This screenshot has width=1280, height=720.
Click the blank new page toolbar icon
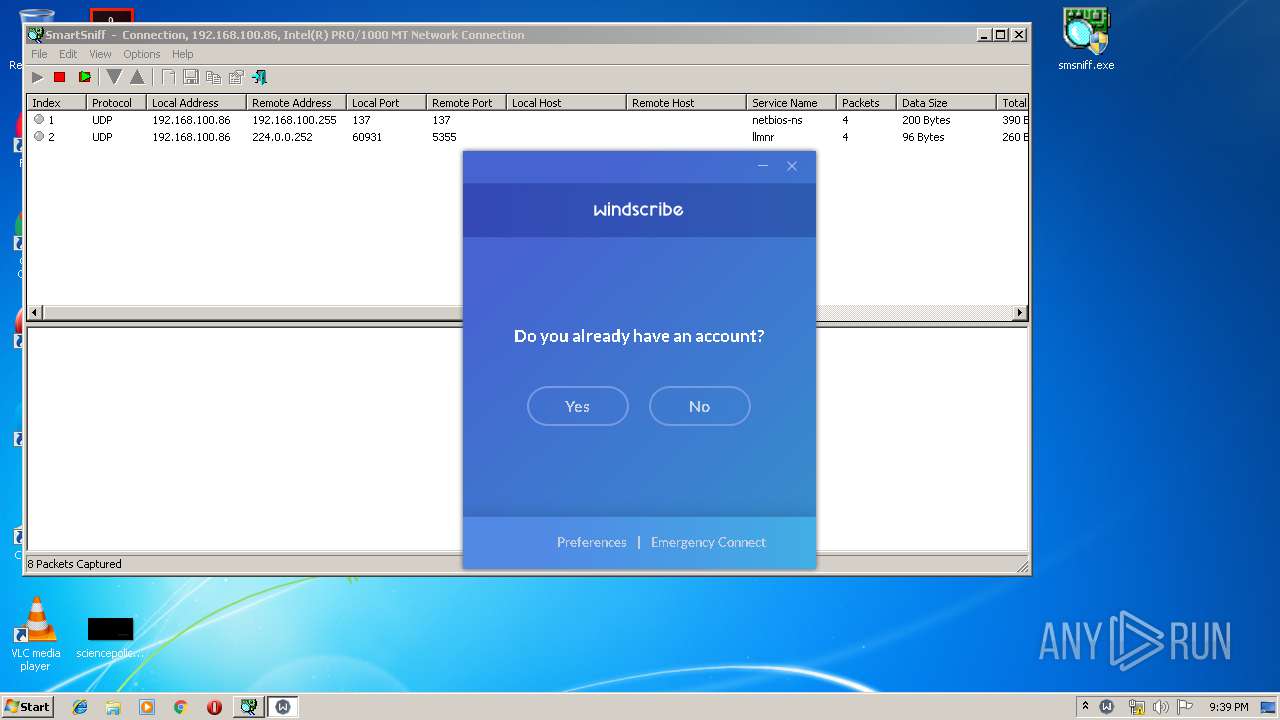pos(168,77)
